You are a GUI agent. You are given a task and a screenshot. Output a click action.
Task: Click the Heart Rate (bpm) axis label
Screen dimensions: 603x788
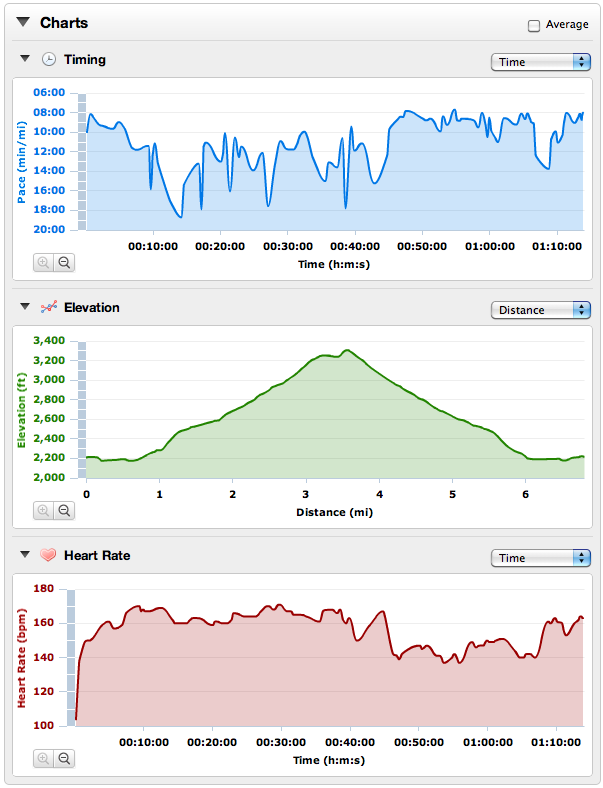click(x=21, y=658)
